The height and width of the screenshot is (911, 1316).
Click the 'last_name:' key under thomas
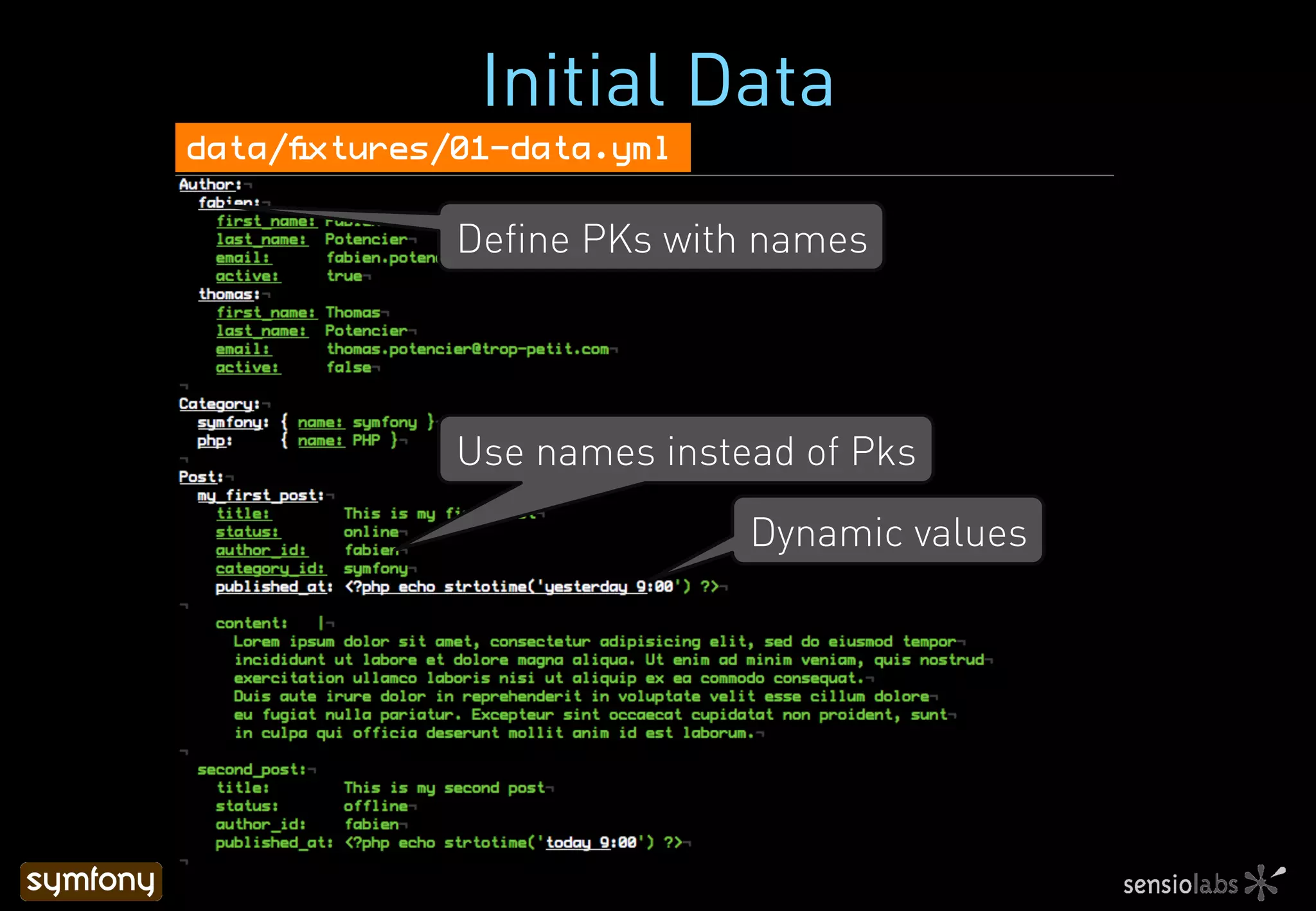pyautogui.click(x=262, y=331)
